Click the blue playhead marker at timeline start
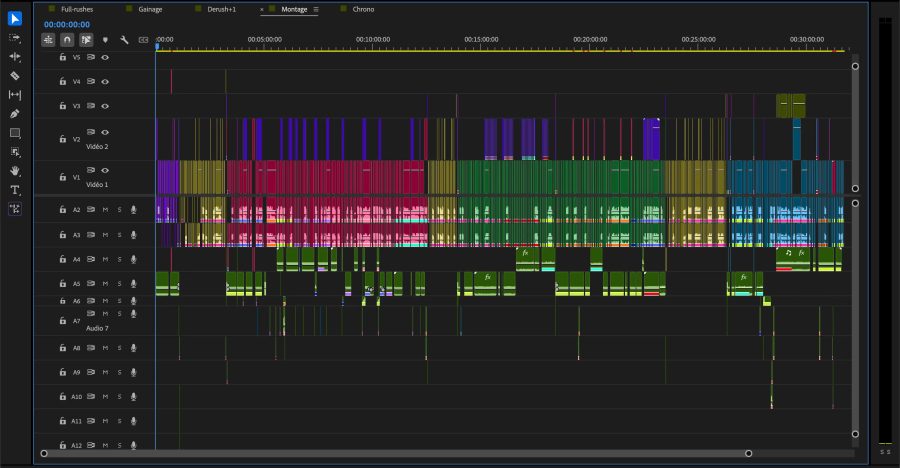The width and height of the screenshot is (900, 468). [x=157, y=47]
